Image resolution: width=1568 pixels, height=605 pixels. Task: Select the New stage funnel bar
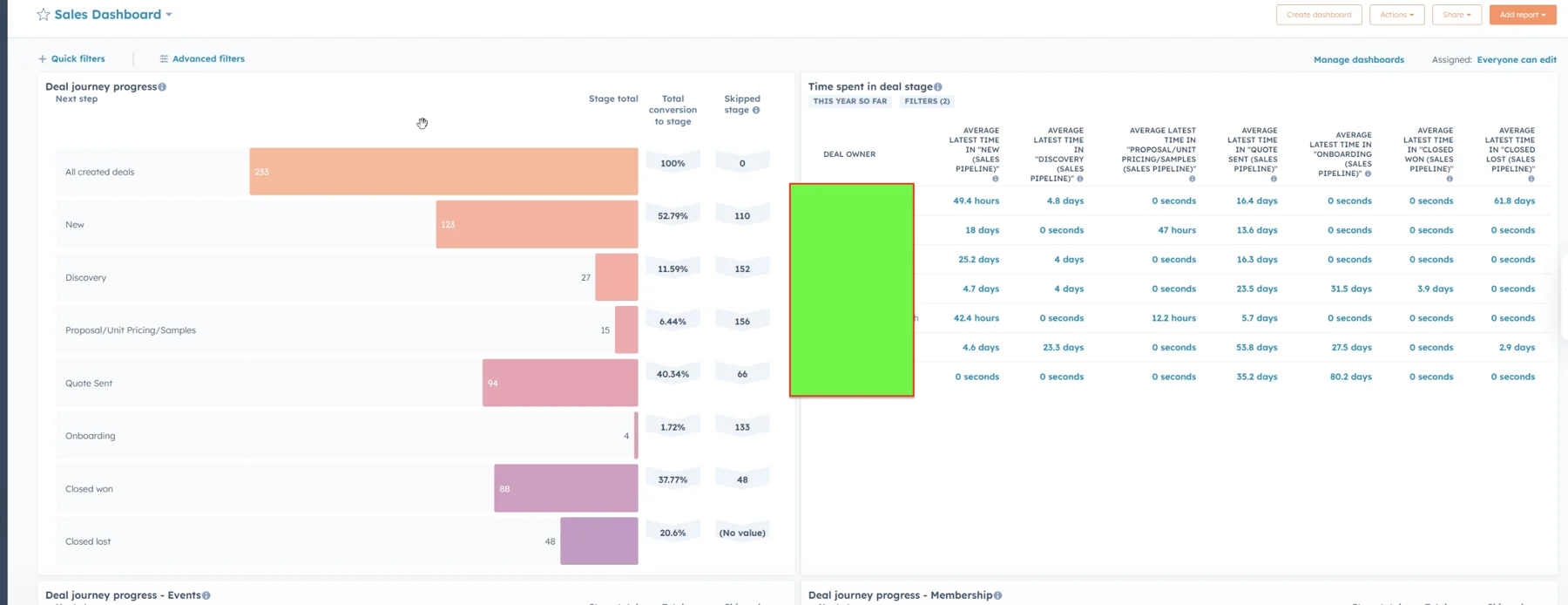point(537,224)
